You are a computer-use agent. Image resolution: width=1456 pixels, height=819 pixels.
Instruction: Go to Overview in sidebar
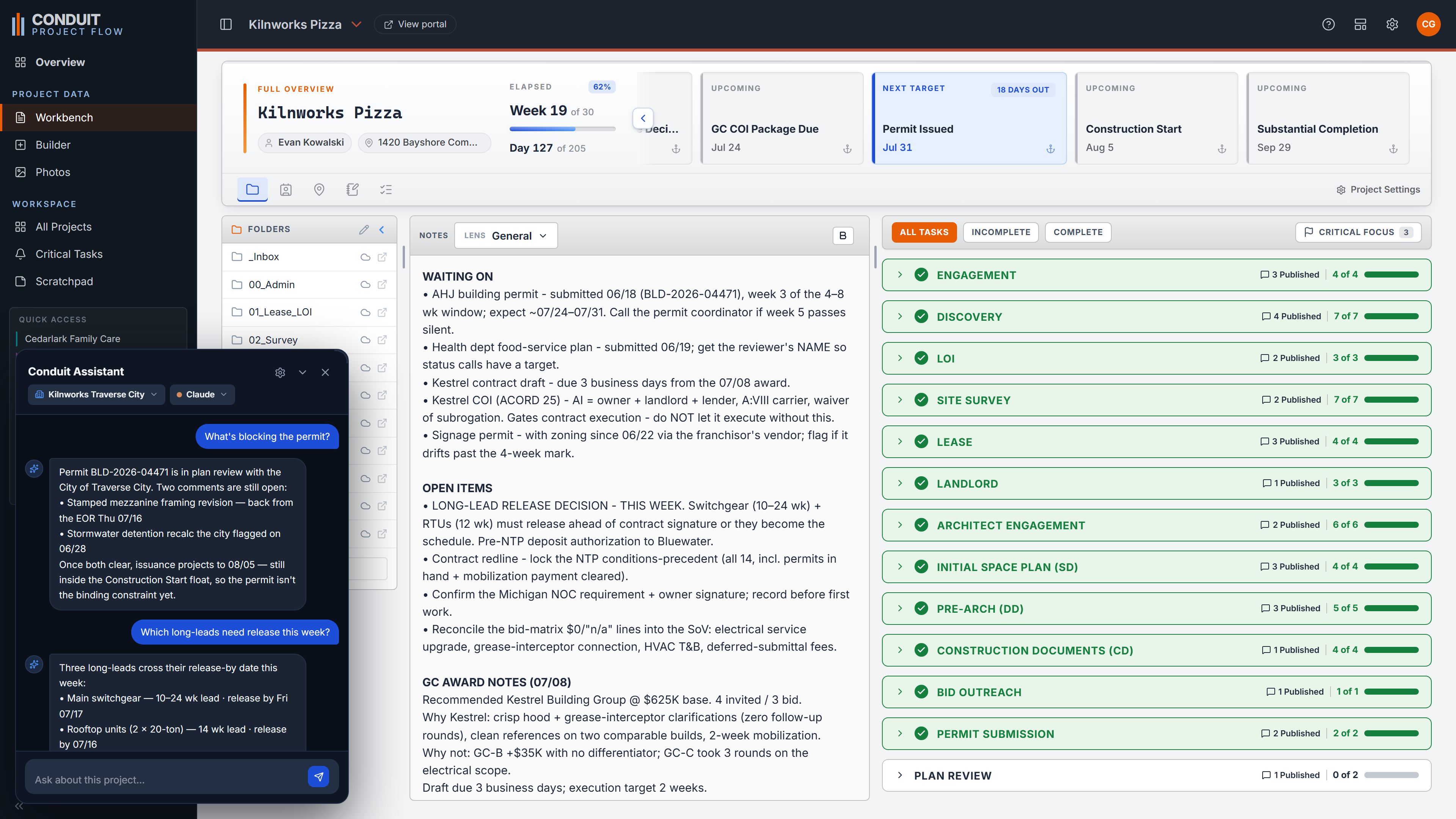pos(98,62)
